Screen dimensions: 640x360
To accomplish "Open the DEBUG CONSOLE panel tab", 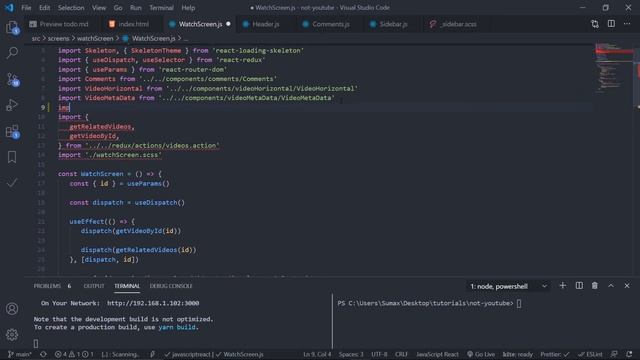I will click(x=171, y=286).
